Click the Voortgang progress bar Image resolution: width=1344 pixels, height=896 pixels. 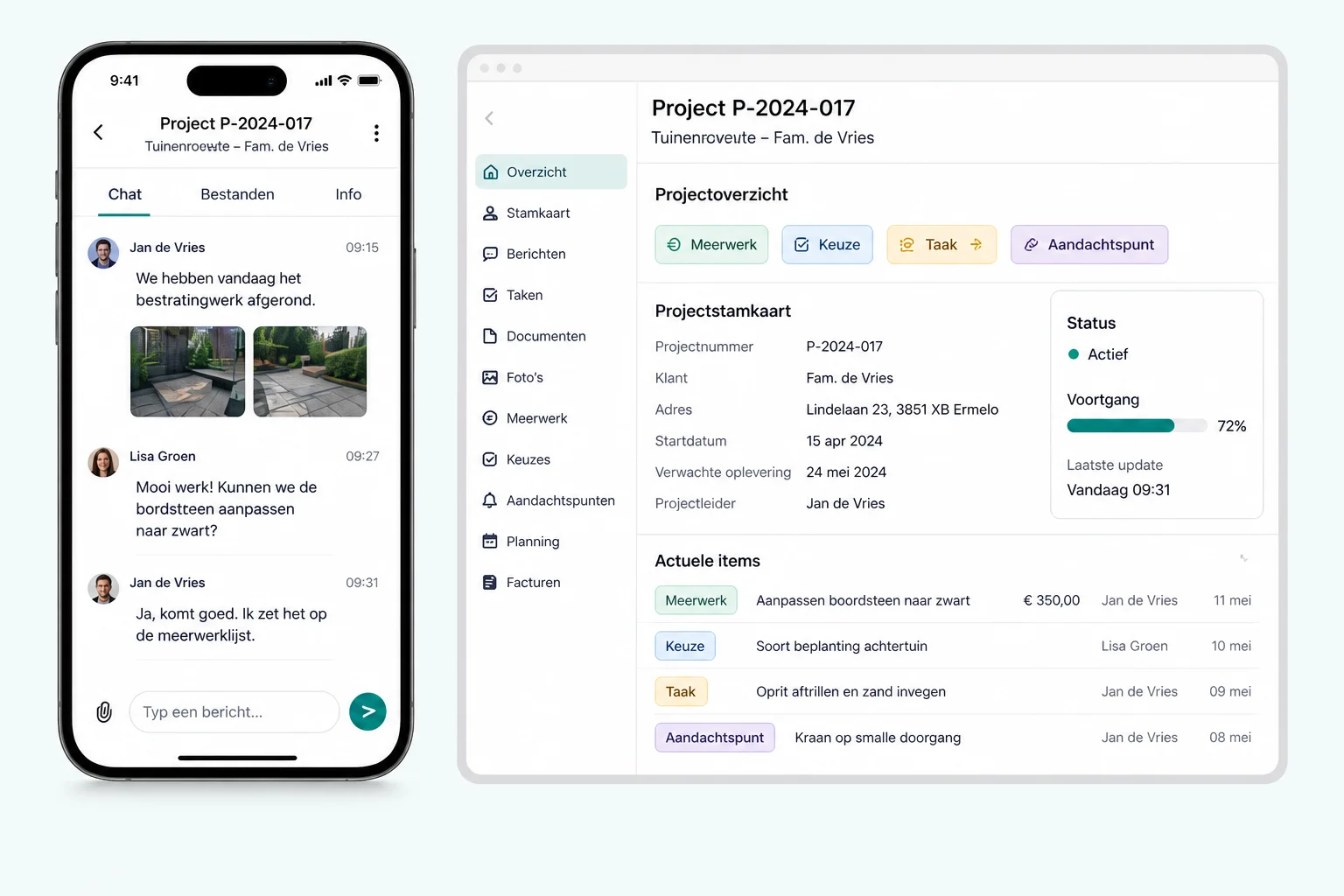[x=1137, y=426]
